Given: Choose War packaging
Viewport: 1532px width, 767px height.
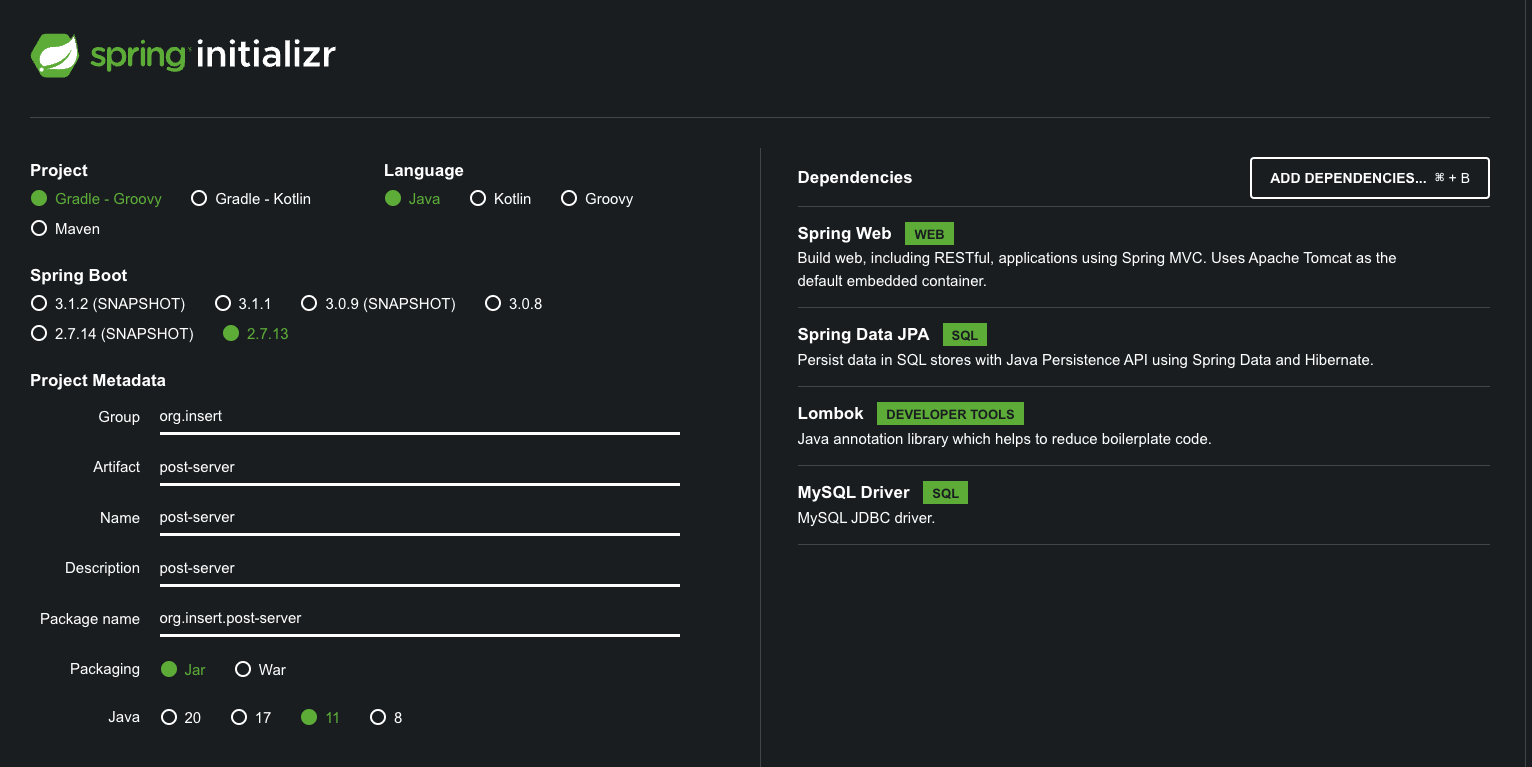Looking at the screenshot, I should [260, 670].
